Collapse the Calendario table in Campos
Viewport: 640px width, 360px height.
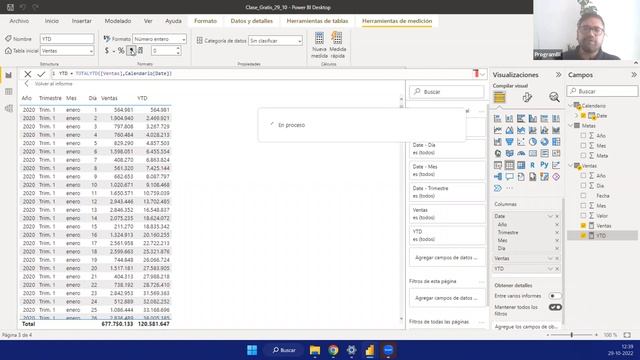570,106
